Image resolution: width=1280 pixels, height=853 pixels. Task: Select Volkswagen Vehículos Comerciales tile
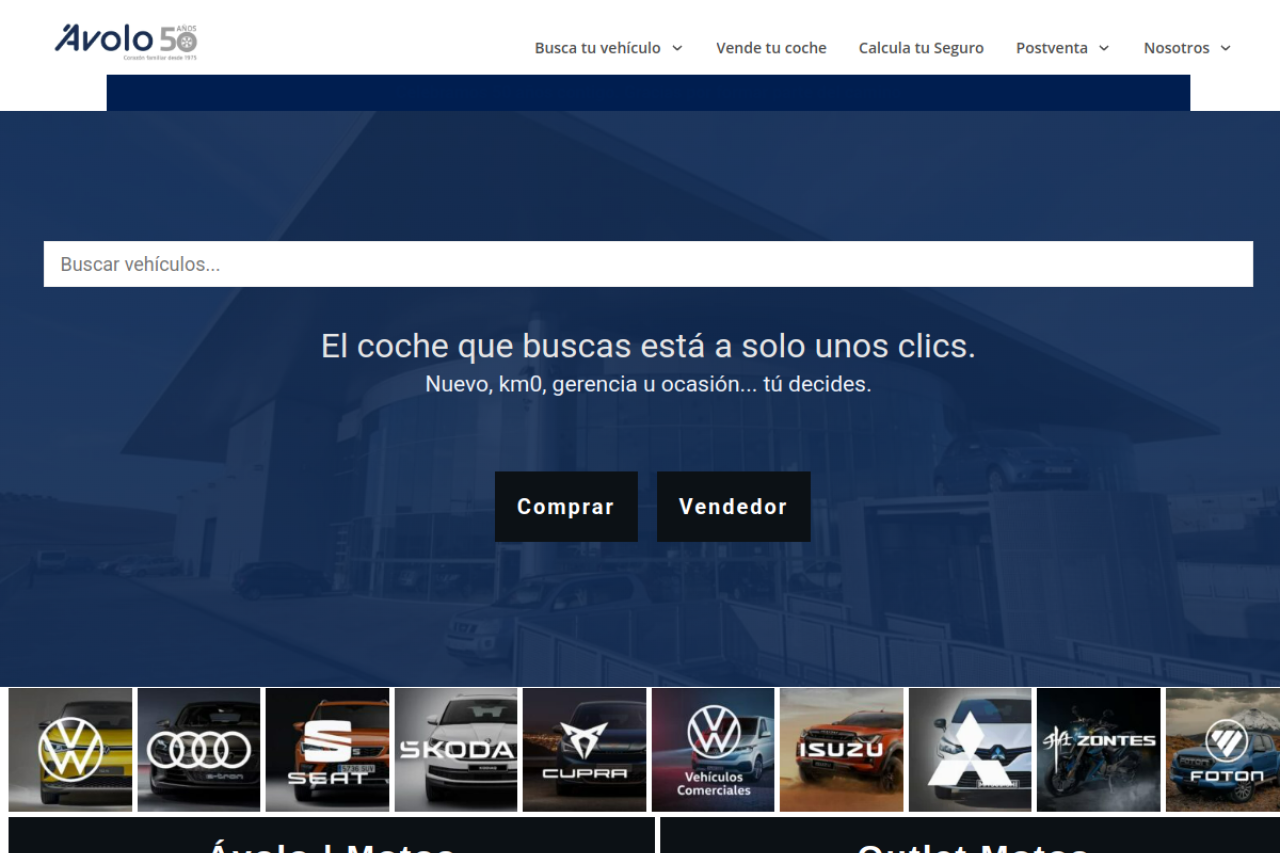coord(713,749)
